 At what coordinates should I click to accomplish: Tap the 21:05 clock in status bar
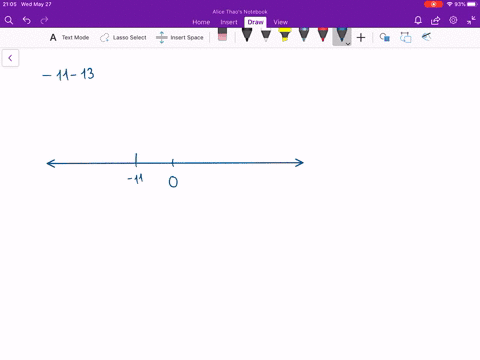click(x=9, y=4)
